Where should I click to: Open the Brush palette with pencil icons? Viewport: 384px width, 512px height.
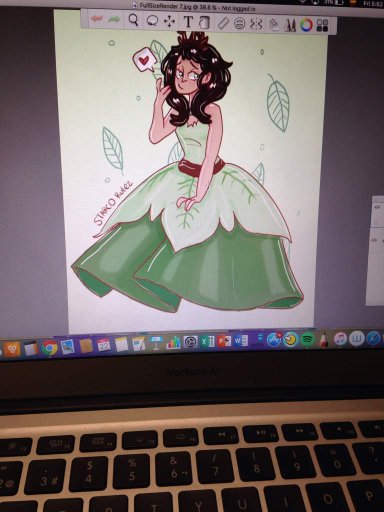(x=290, y=25)
